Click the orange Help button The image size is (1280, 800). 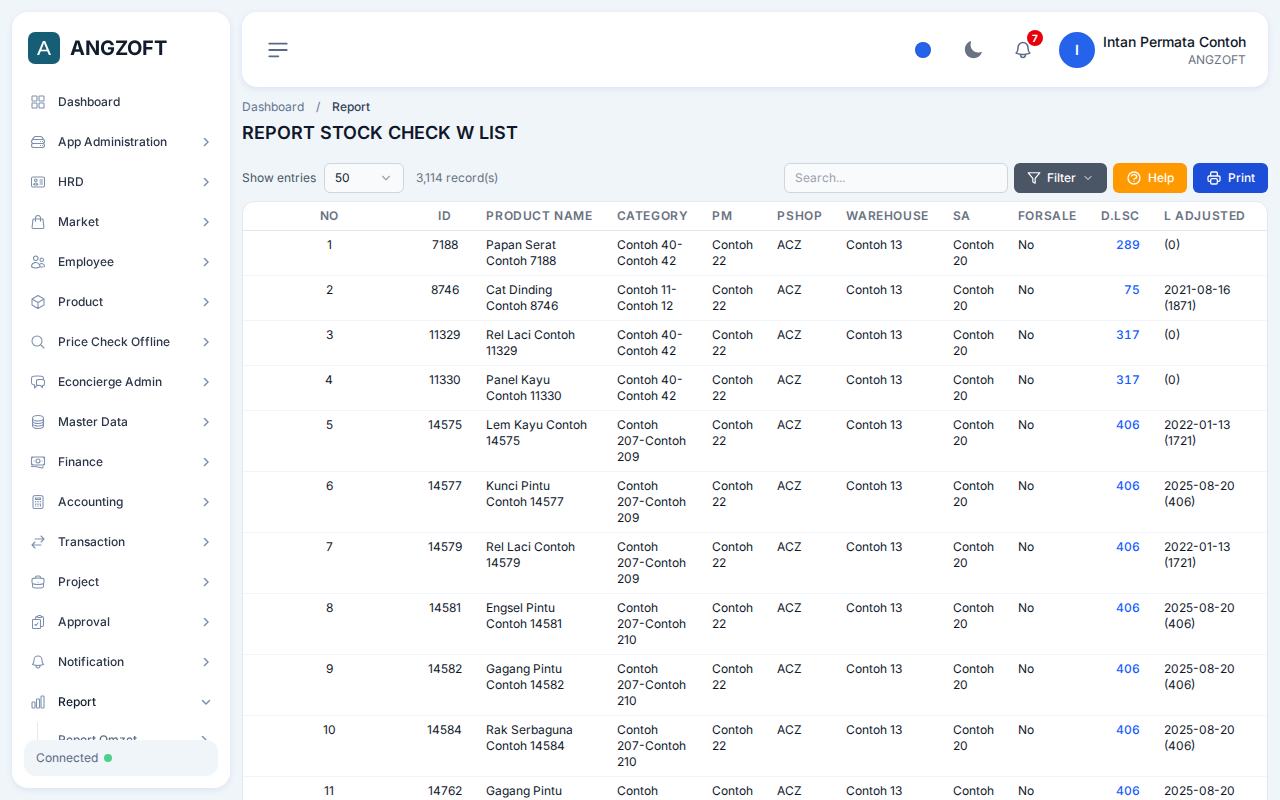coord(1150,178)
